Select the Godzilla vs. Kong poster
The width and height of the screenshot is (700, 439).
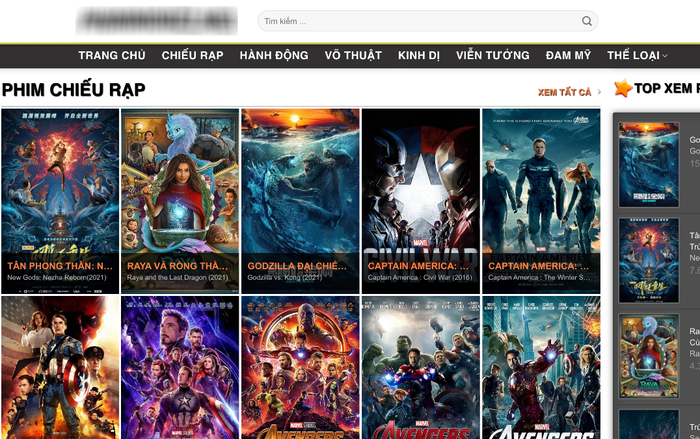[x=300, y=190]
